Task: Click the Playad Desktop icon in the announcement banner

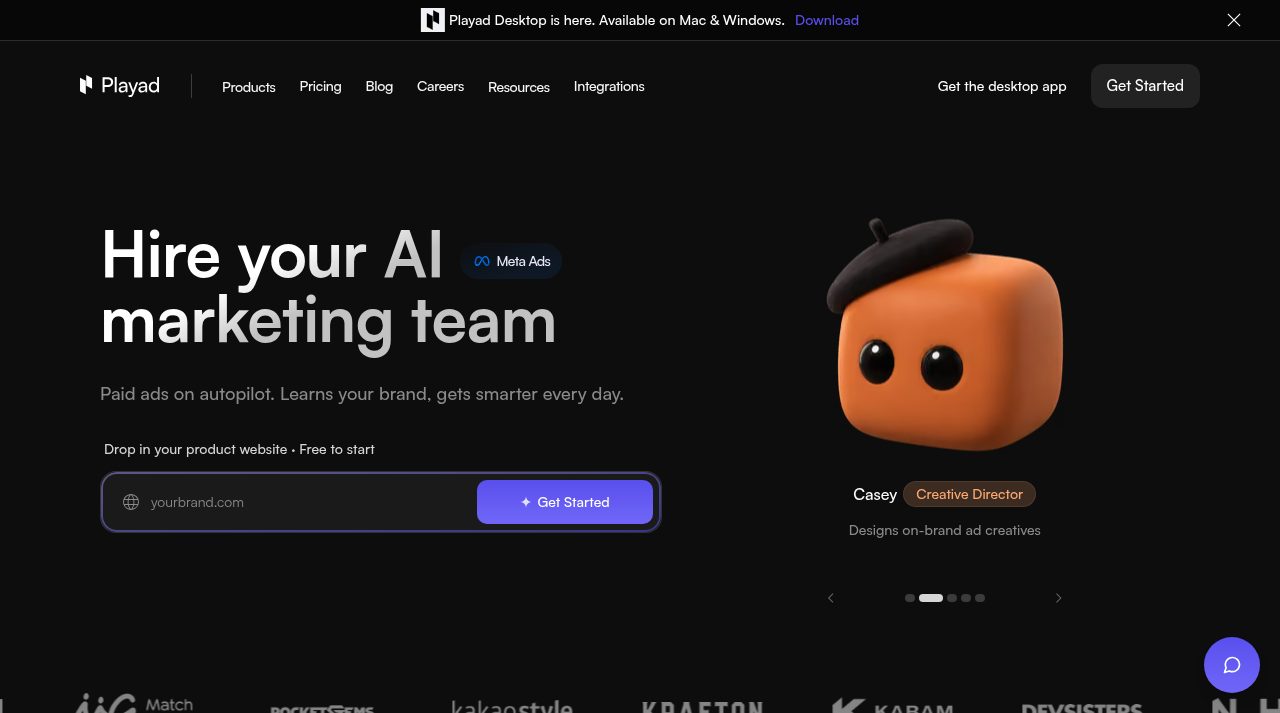Action: coord(432,20)
